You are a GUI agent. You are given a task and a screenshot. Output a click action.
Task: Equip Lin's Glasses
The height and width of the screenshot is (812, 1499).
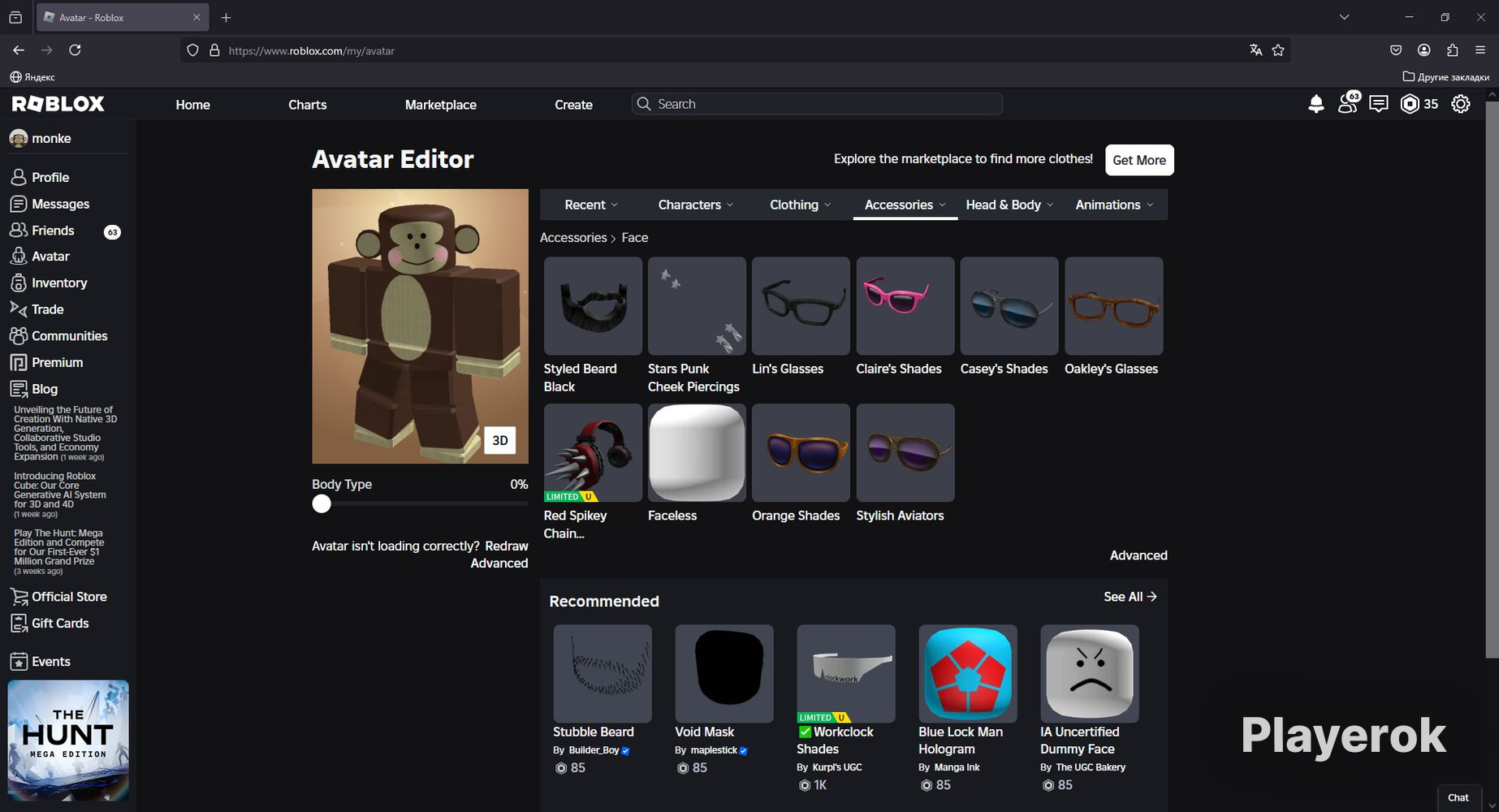point(801,306)
